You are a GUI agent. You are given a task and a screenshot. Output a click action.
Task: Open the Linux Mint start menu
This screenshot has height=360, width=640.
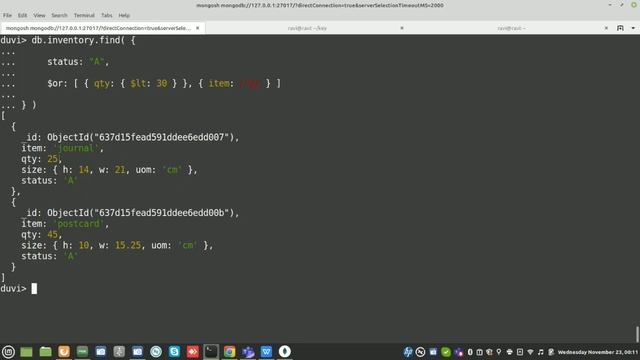[8, 351]
